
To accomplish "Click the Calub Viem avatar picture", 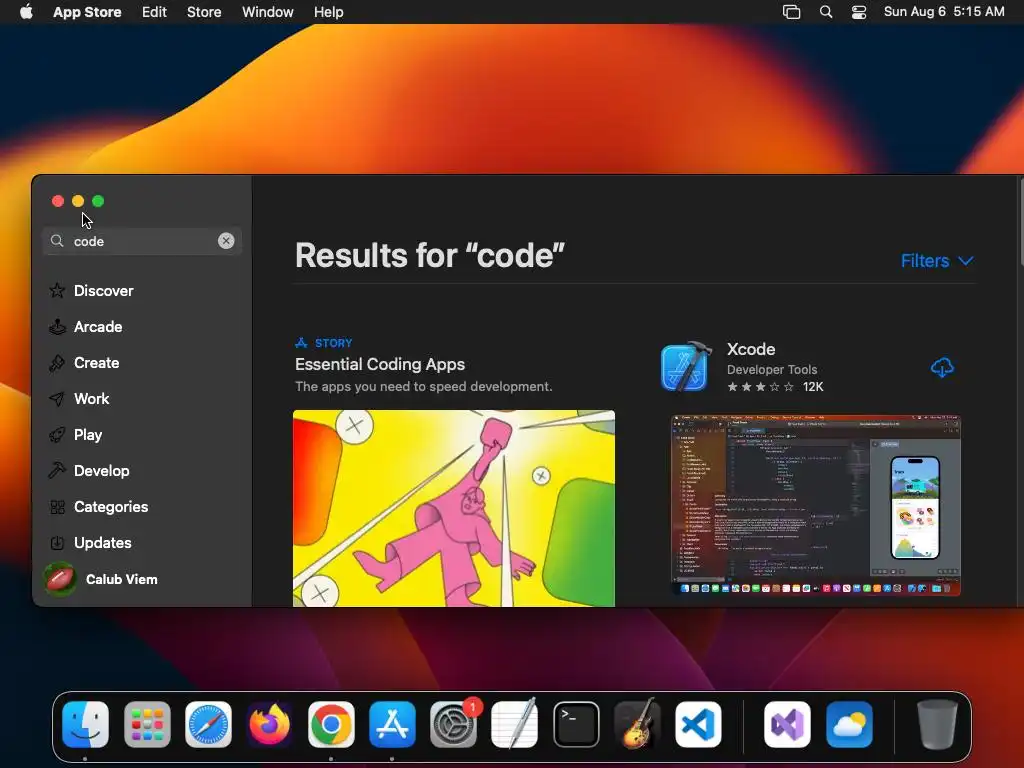I will (60, 579).
